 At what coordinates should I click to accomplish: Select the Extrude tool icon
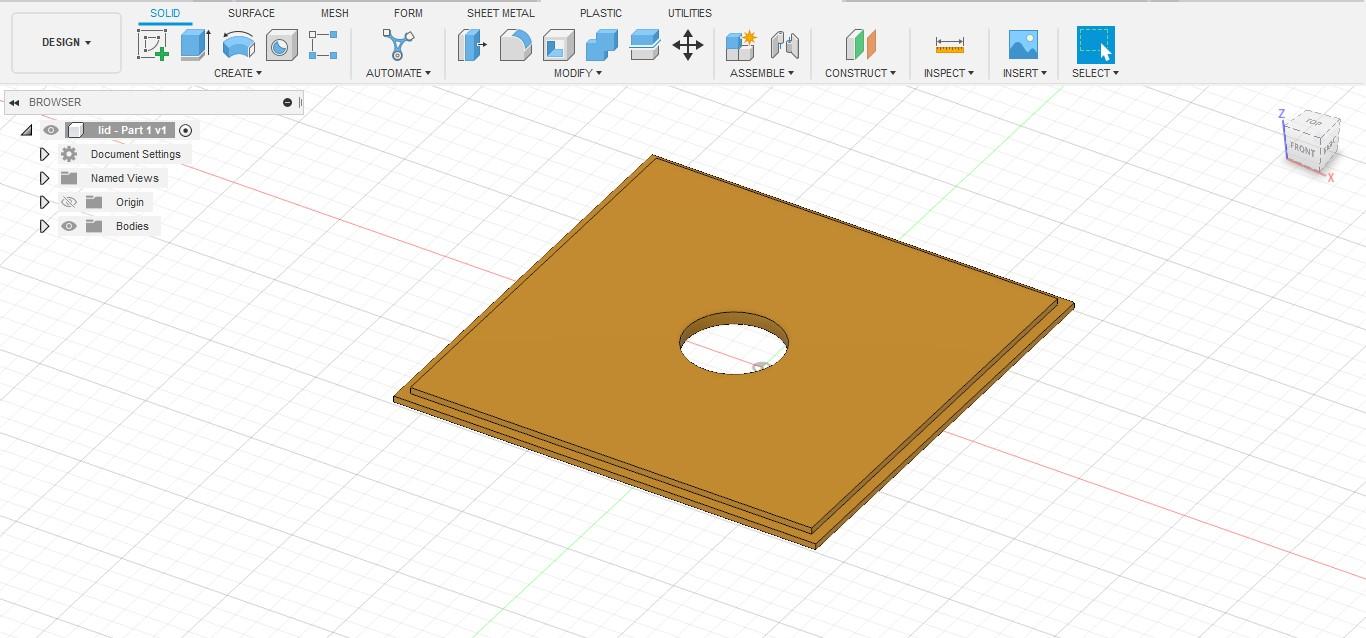(195, 45)
